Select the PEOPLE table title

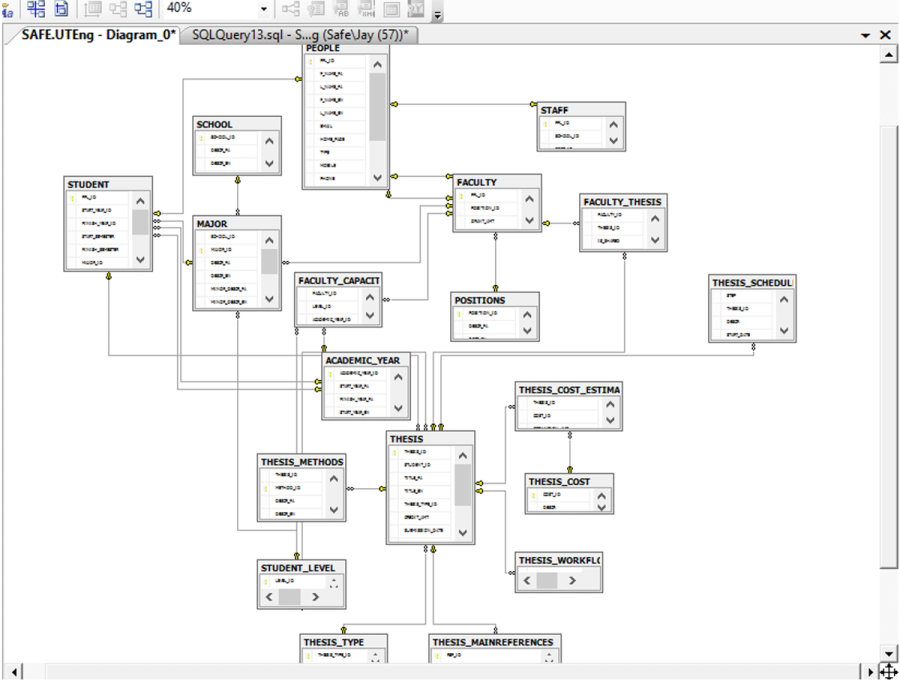pyautogui.click(x=323, y=48)
